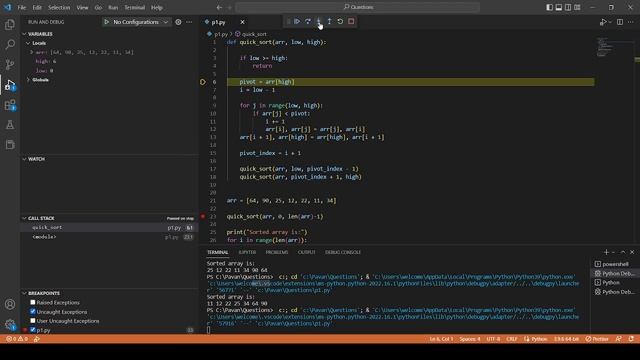Open the No Configurations dropdown
640x360 pixels.
[x=137, y=22]
